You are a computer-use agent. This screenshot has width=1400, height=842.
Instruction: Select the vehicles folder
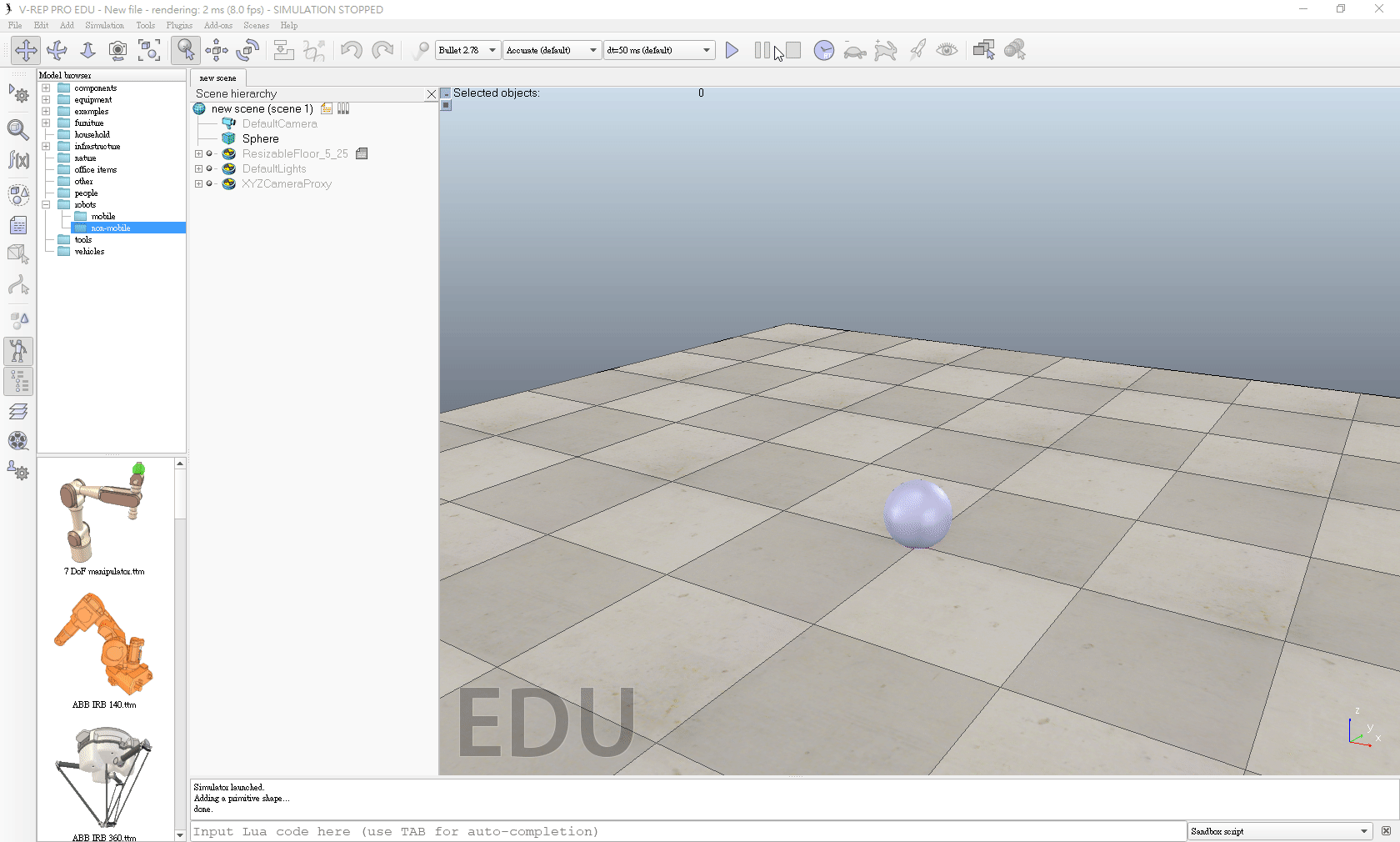tap(89, 251)
